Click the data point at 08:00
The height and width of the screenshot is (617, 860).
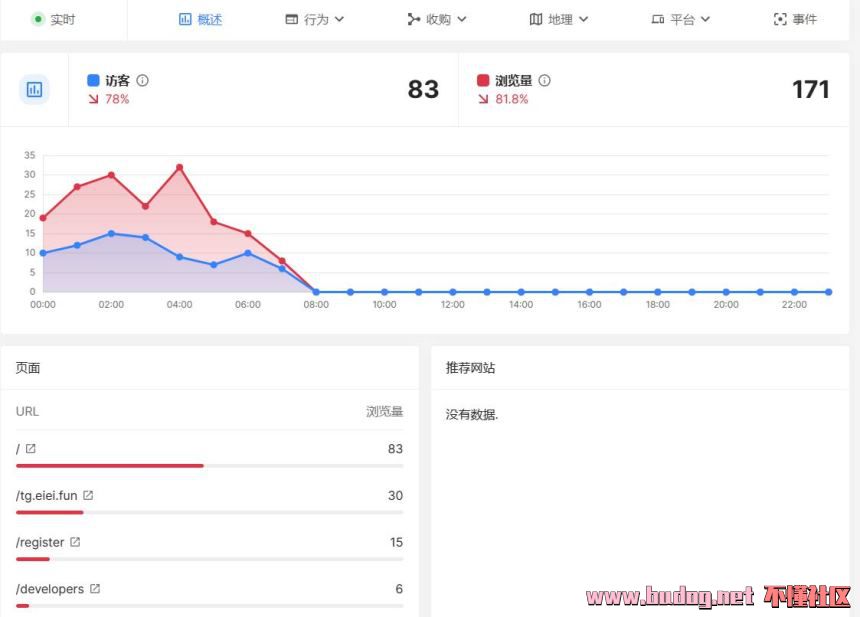coord(316,292)
